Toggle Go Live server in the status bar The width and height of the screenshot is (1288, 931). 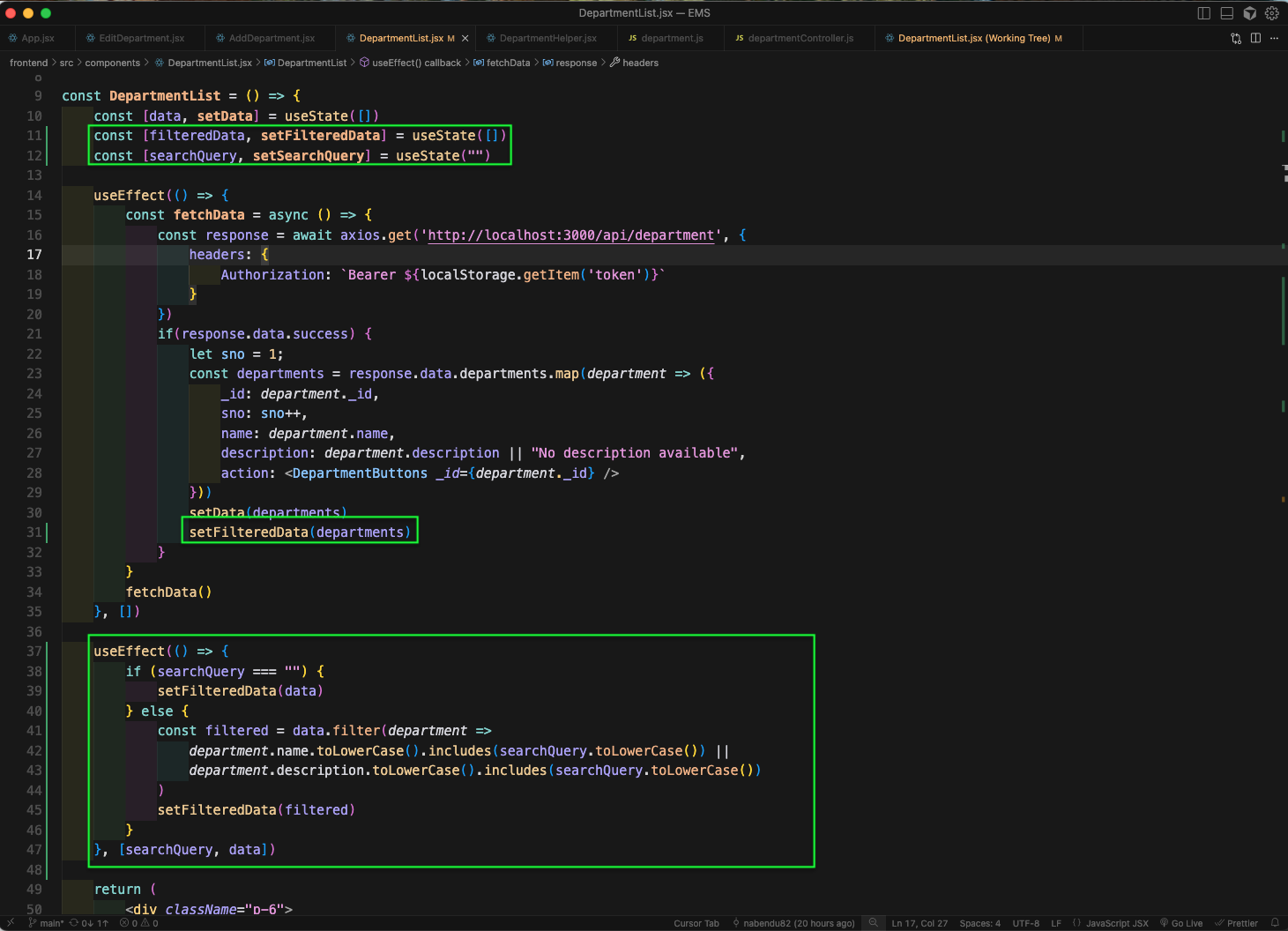click(x=1181, y=923)
